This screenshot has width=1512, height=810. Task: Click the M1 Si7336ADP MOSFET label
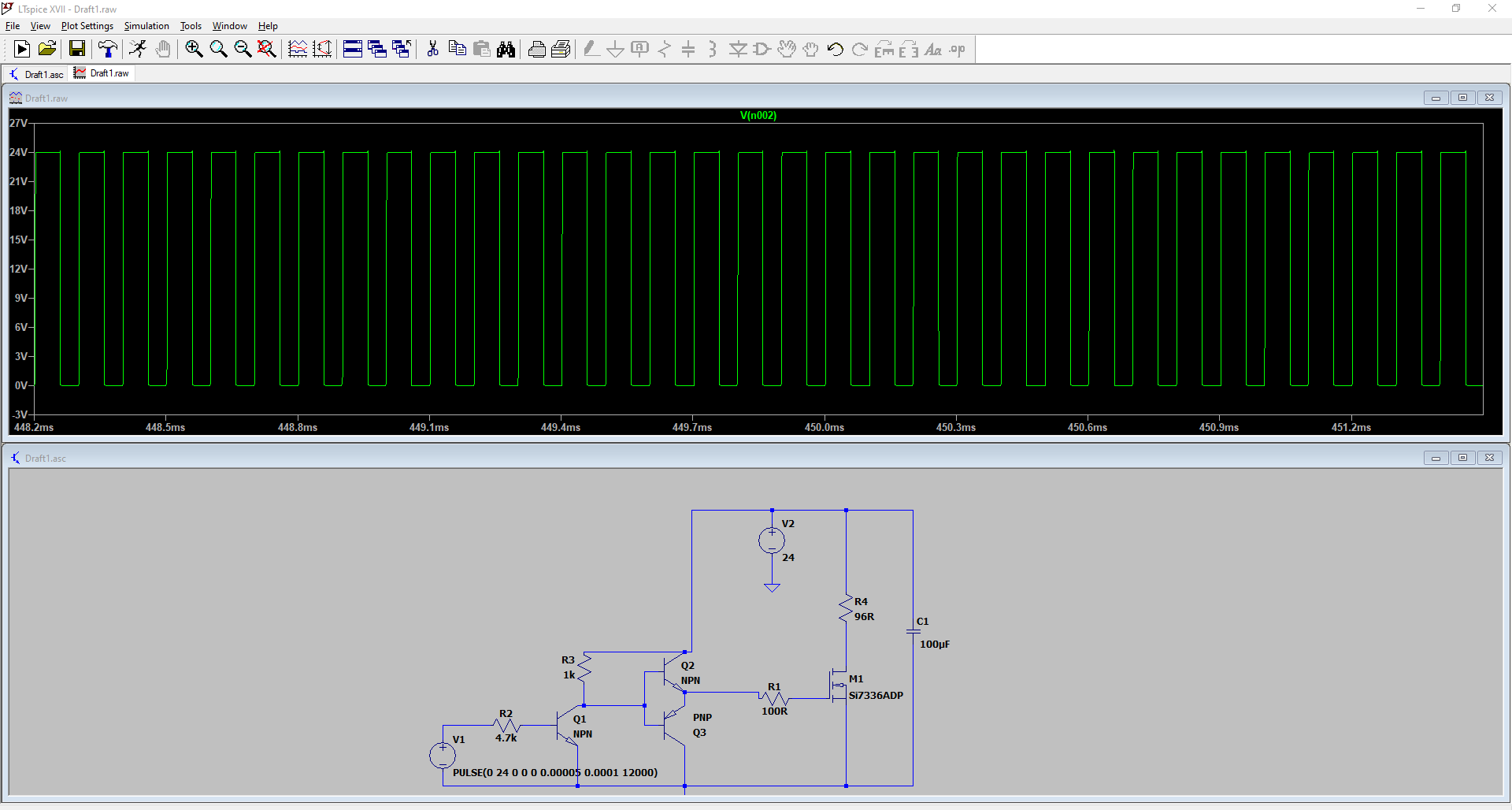pos(876,695)
